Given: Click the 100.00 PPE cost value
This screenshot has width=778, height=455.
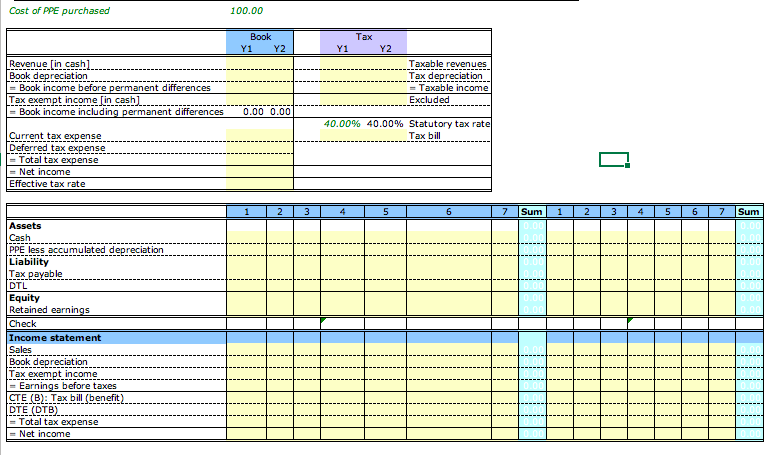Looking at the screenshot, I should coord(247,10).
